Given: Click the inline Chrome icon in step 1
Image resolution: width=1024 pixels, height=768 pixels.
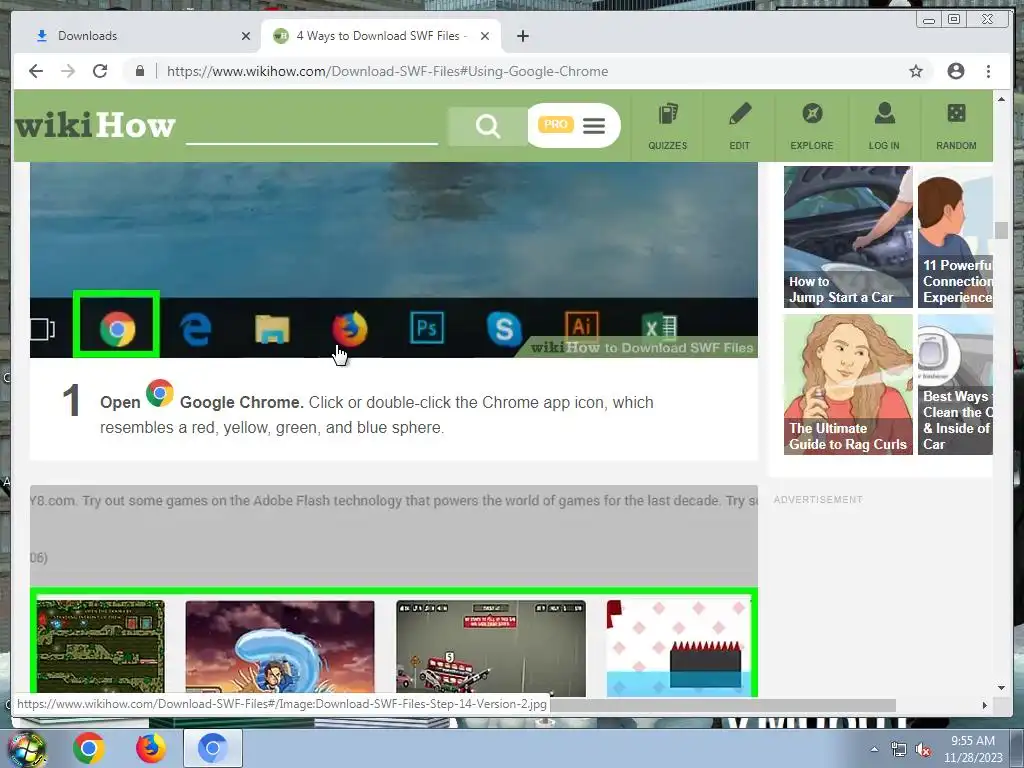Looking at the screenshot, I should click(x=159, y=393).
